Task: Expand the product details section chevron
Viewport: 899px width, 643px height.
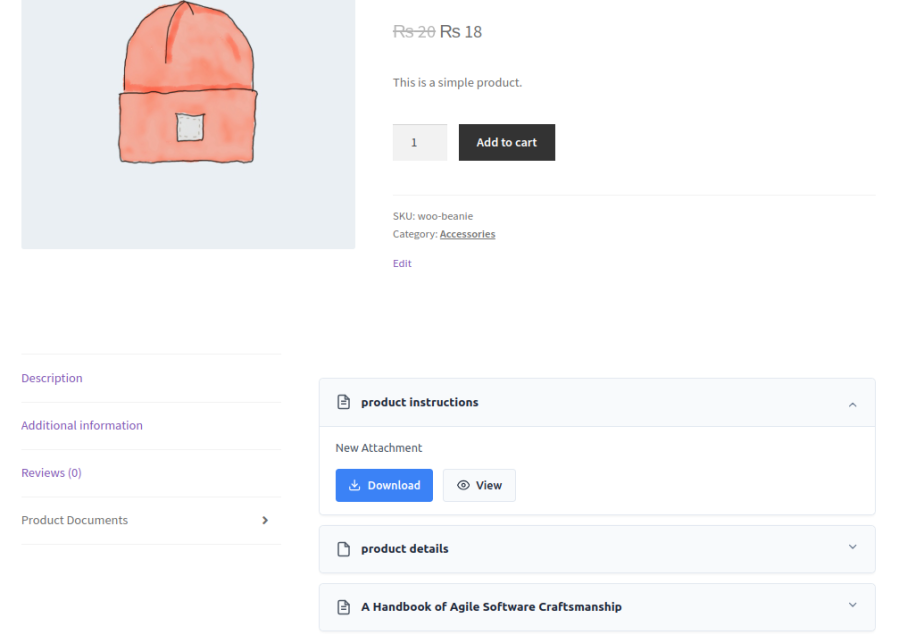Action: coord(852,548)
